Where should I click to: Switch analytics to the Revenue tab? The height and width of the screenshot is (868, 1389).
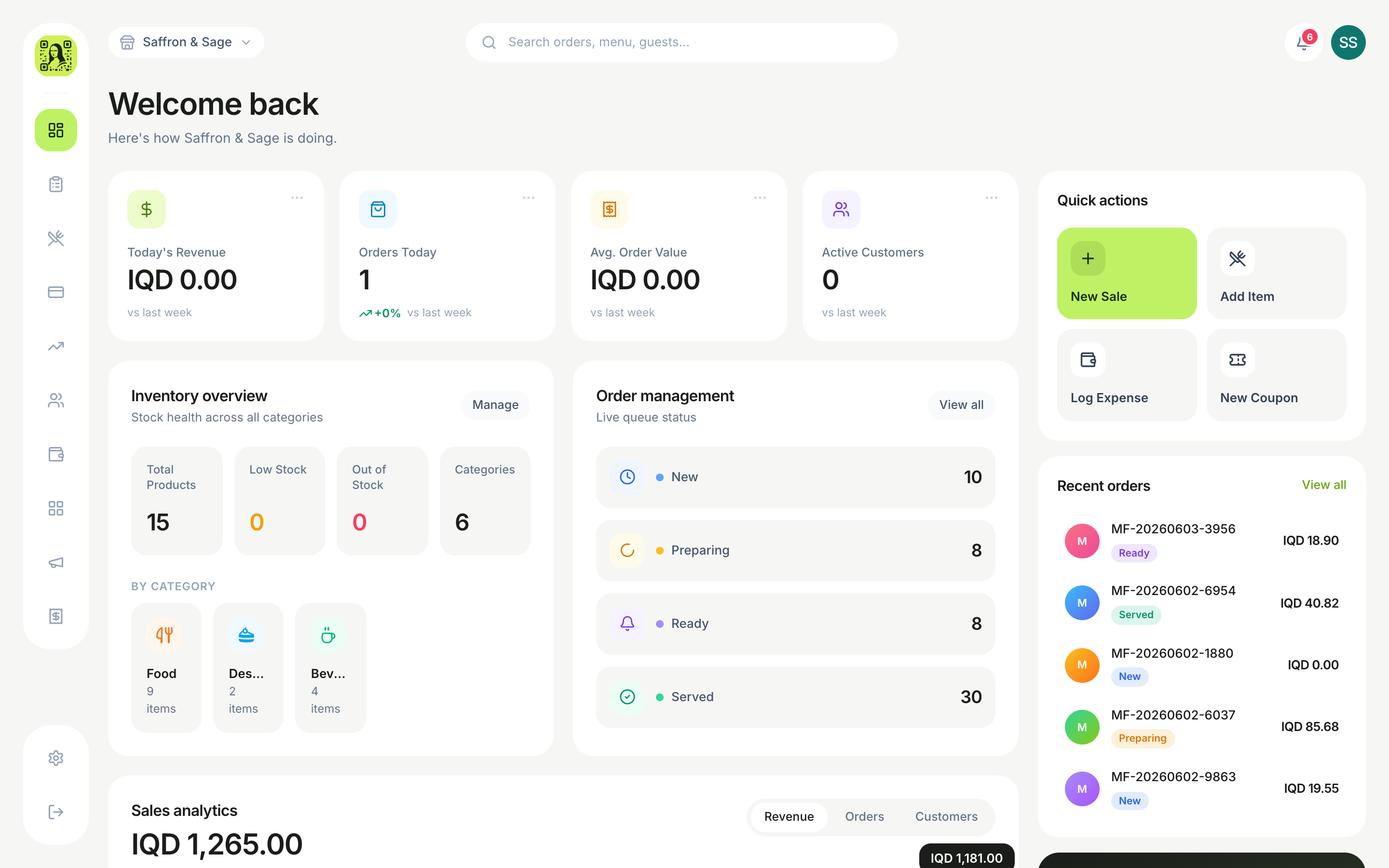tap(789, 817)
